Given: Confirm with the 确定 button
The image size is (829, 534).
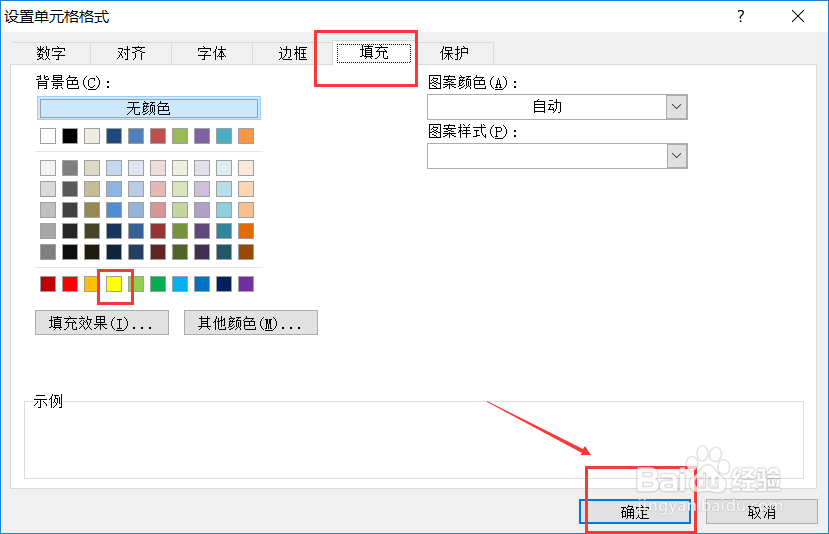Looking at the screenshot, I should point(635,511).
